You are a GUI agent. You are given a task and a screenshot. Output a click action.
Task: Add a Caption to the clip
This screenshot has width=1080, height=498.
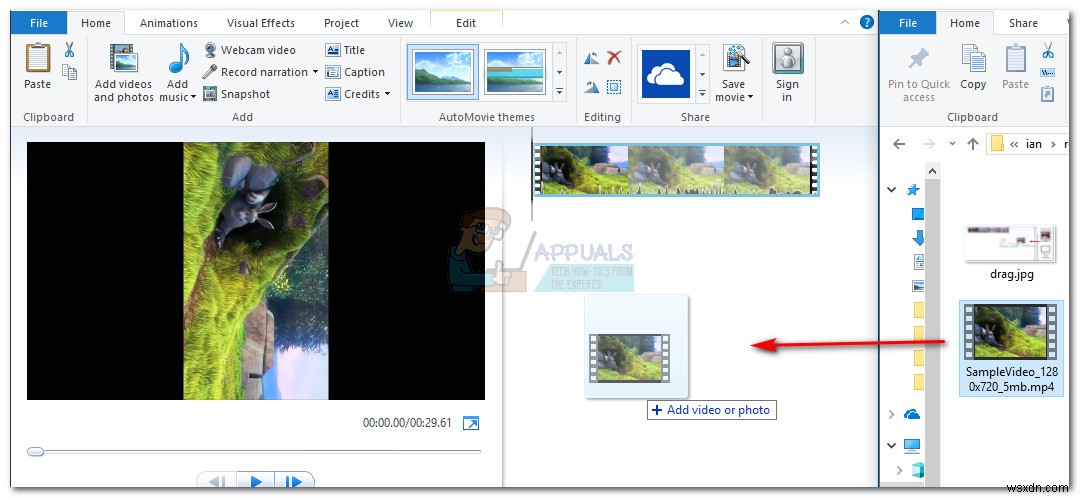click(355, 72)
